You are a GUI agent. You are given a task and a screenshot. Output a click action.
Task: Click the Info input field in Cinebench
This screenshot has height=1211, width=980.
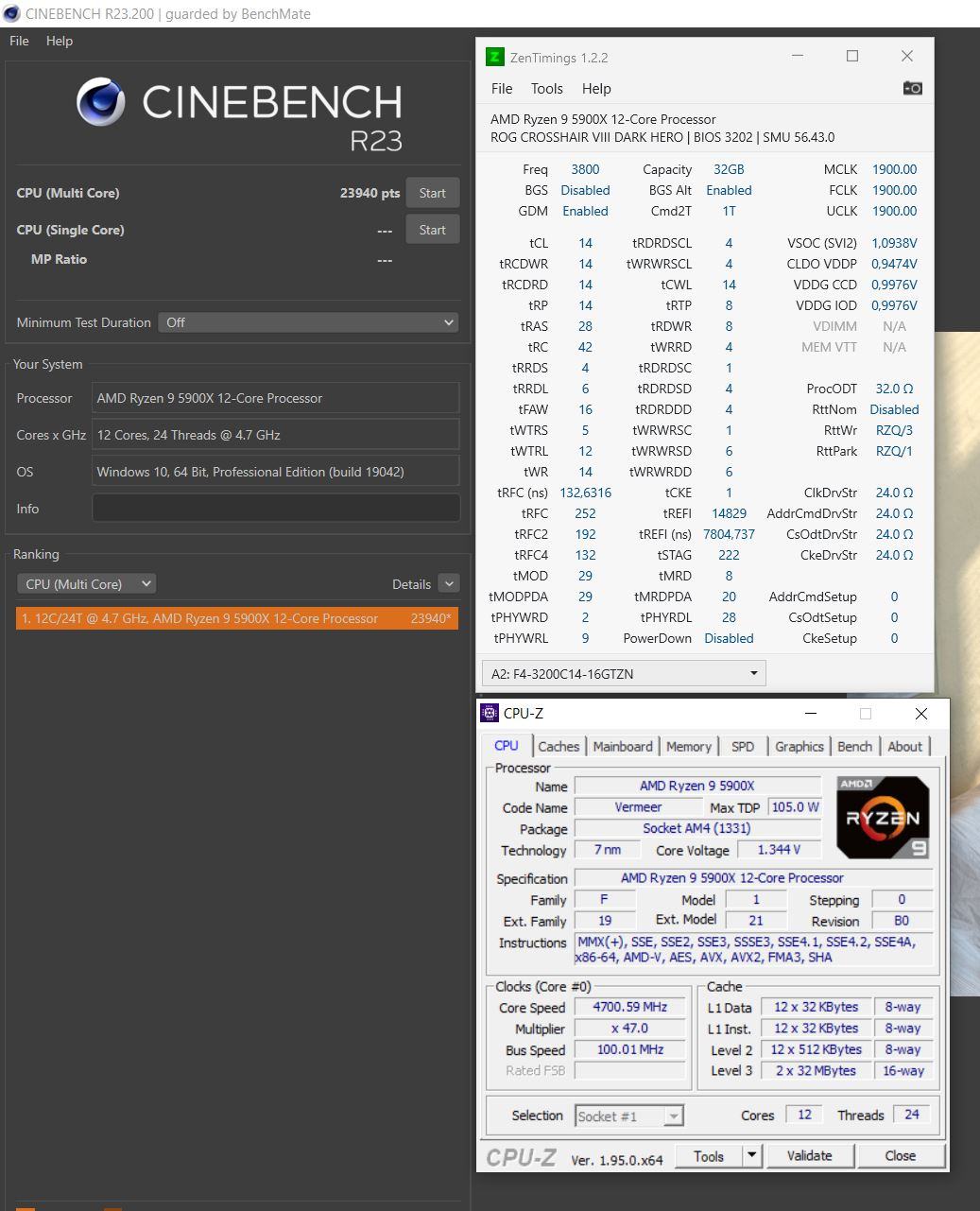276,509
